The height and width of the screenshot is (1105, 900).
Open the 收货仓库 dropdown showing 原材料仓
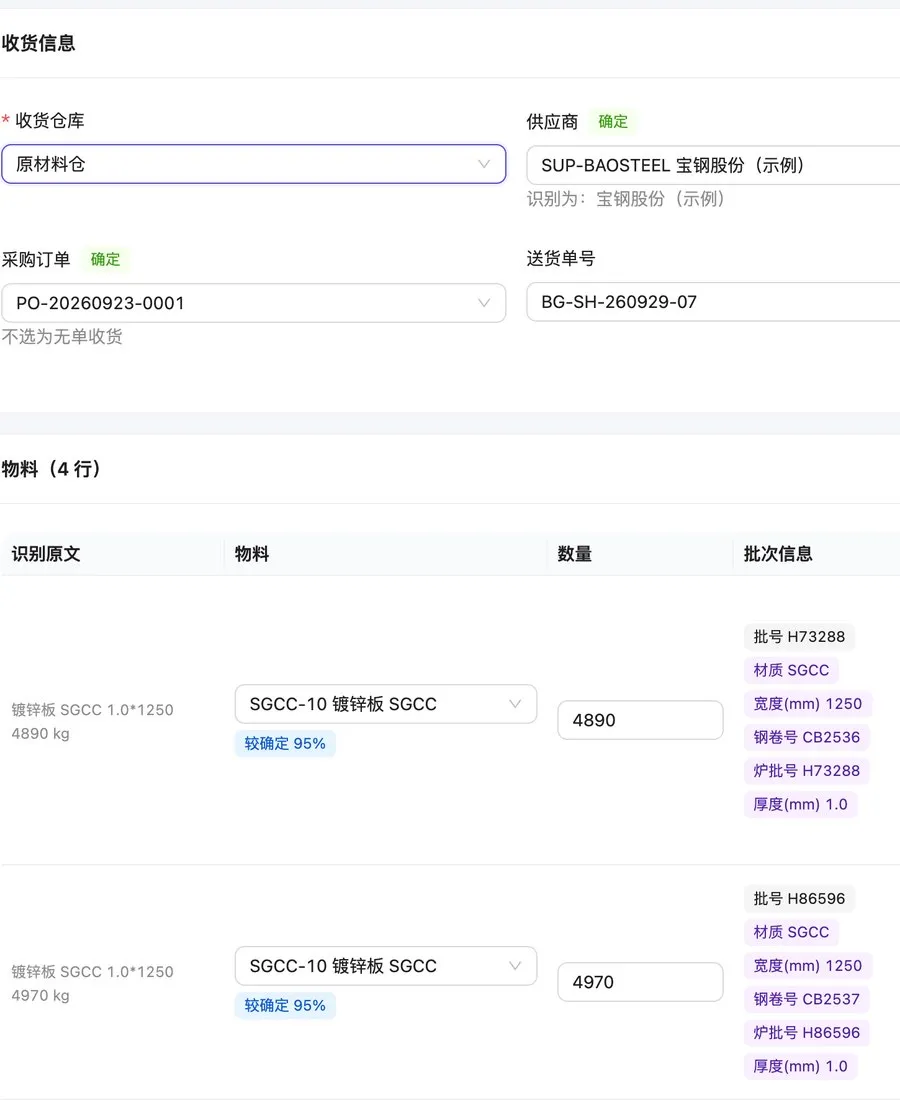pyautogui.click(x=254, y=164)
